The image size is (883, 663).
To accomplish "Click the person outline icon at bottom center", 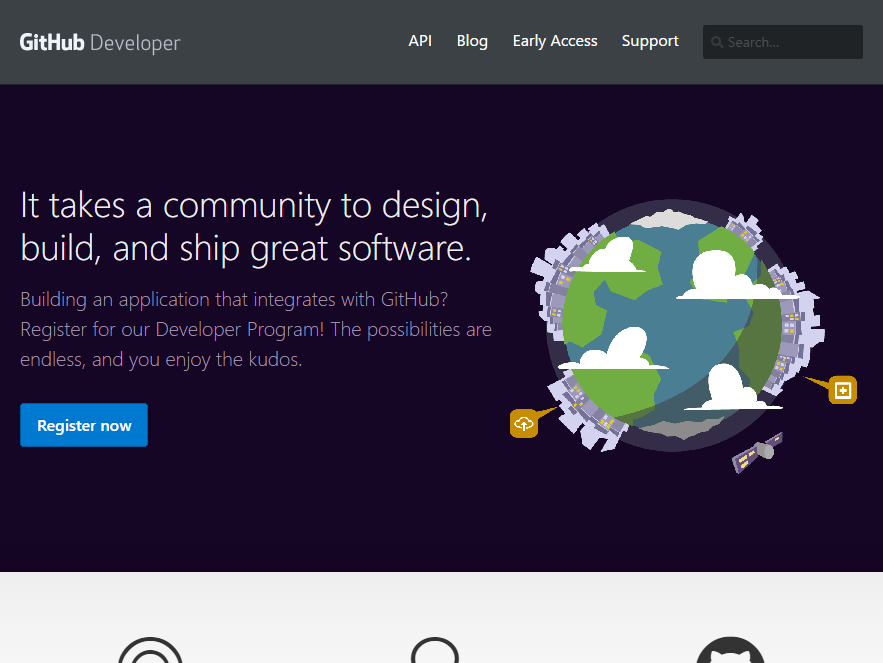I will tap(435, 652).
